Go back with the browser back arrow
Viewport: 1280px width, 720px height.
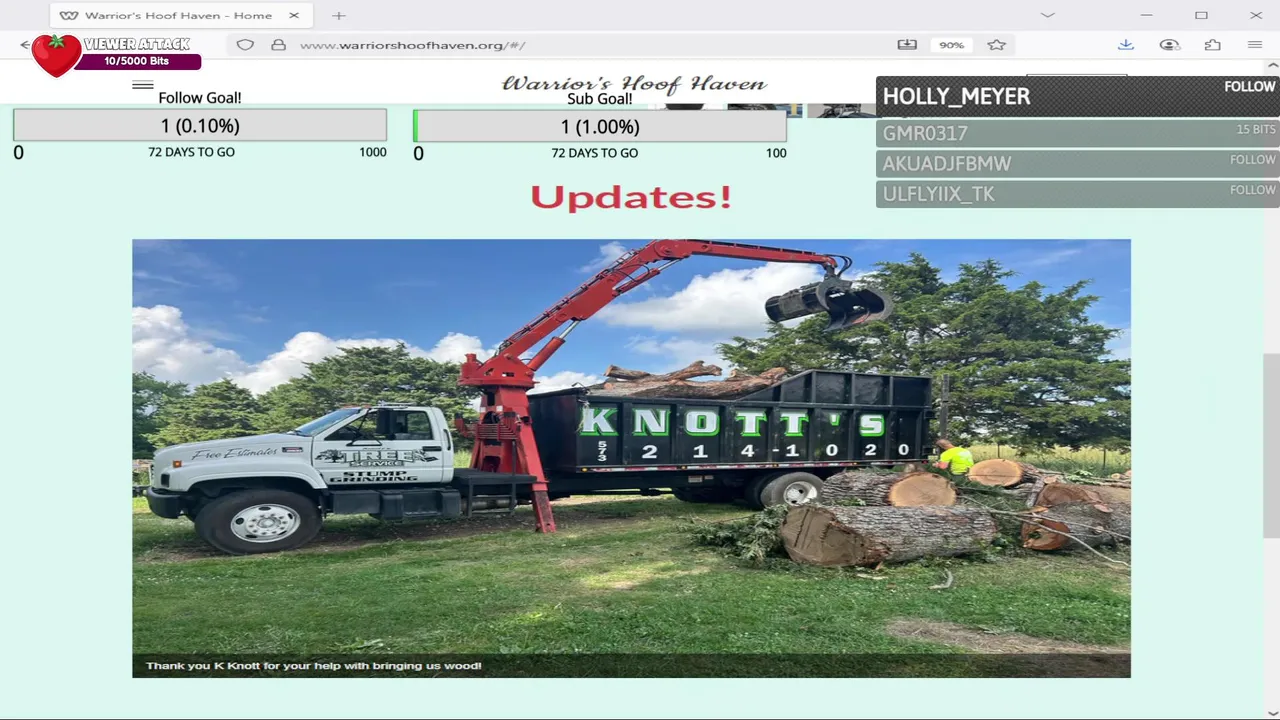click(x=24, y=45)
